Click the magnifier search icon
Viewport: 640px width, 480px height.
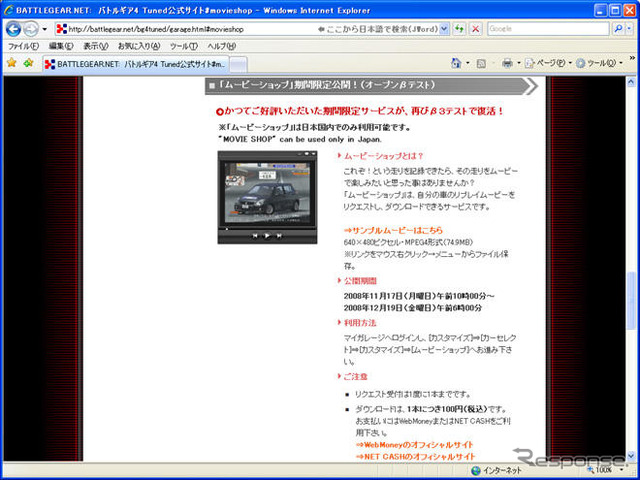618,29
